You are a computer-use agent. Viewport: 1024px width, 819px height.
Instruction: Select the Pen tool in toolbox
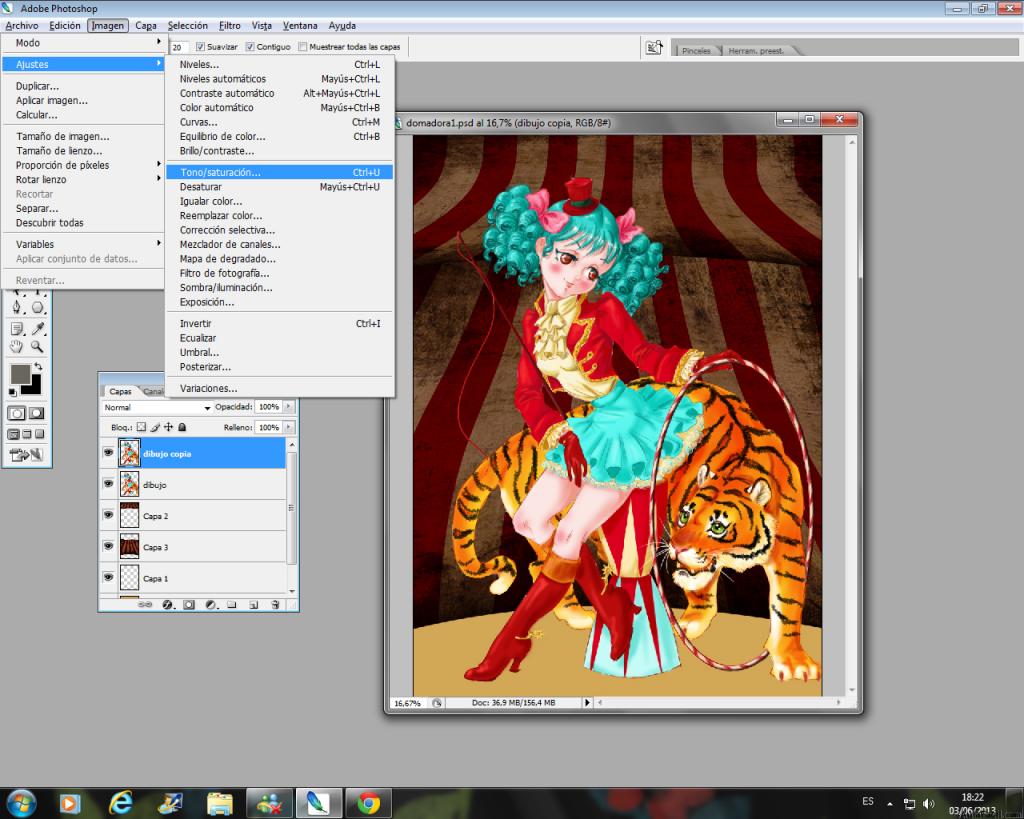pyautogui.click(x=17, y=307)
